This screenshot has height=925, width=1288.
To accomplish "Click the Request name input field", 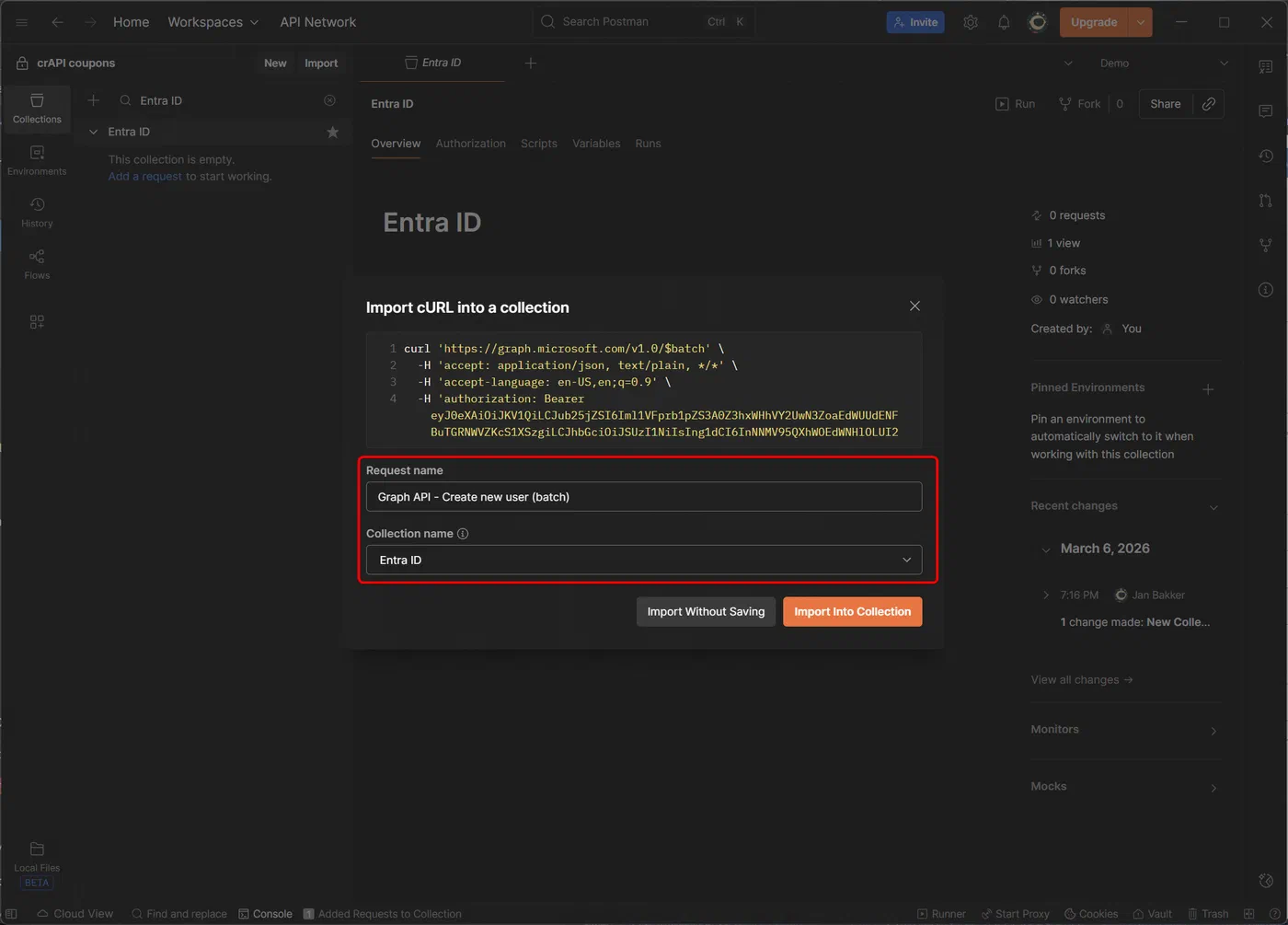I will pos(644,497).
